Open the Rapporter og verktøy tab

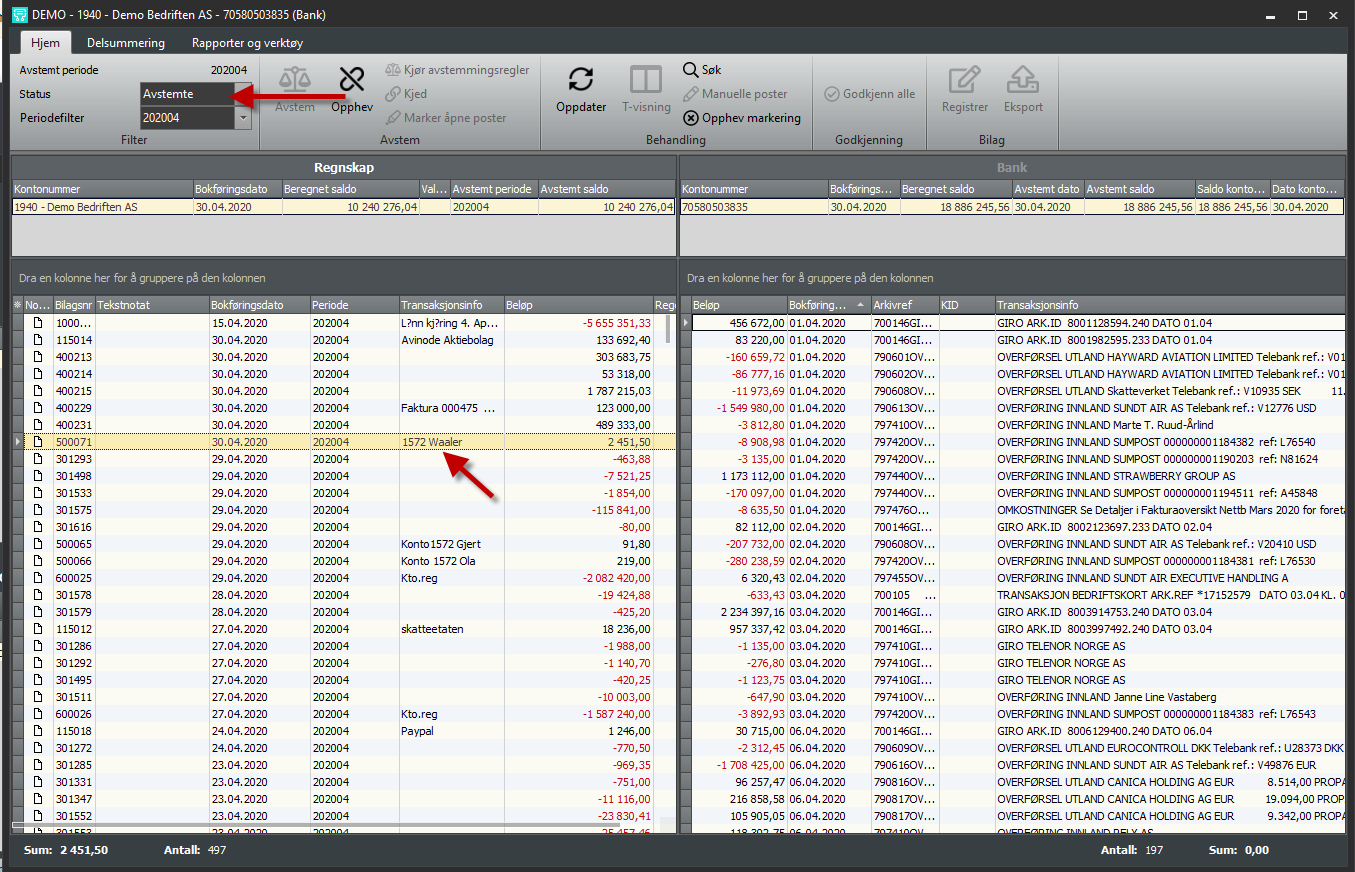247,43
